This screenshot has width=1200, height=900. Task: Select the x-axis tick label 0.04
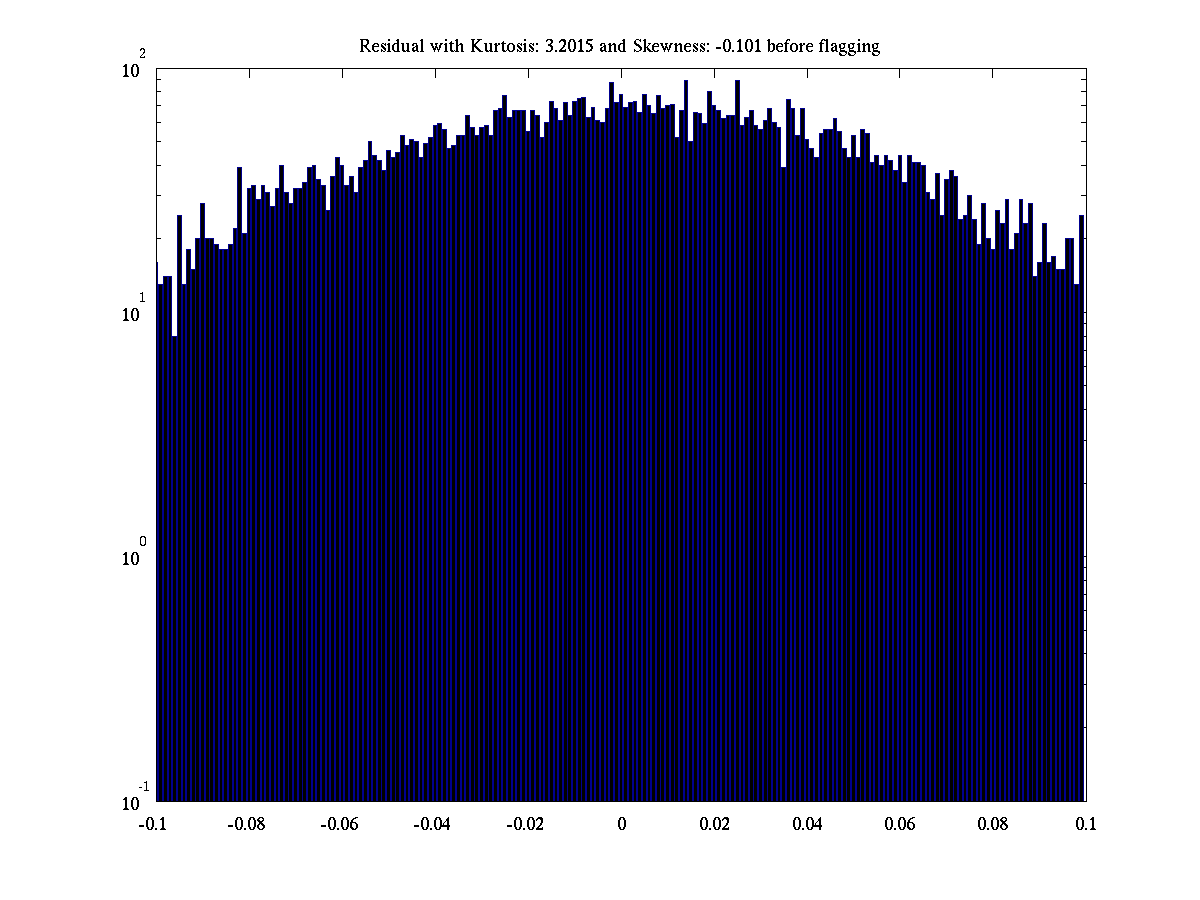(807, 825)
